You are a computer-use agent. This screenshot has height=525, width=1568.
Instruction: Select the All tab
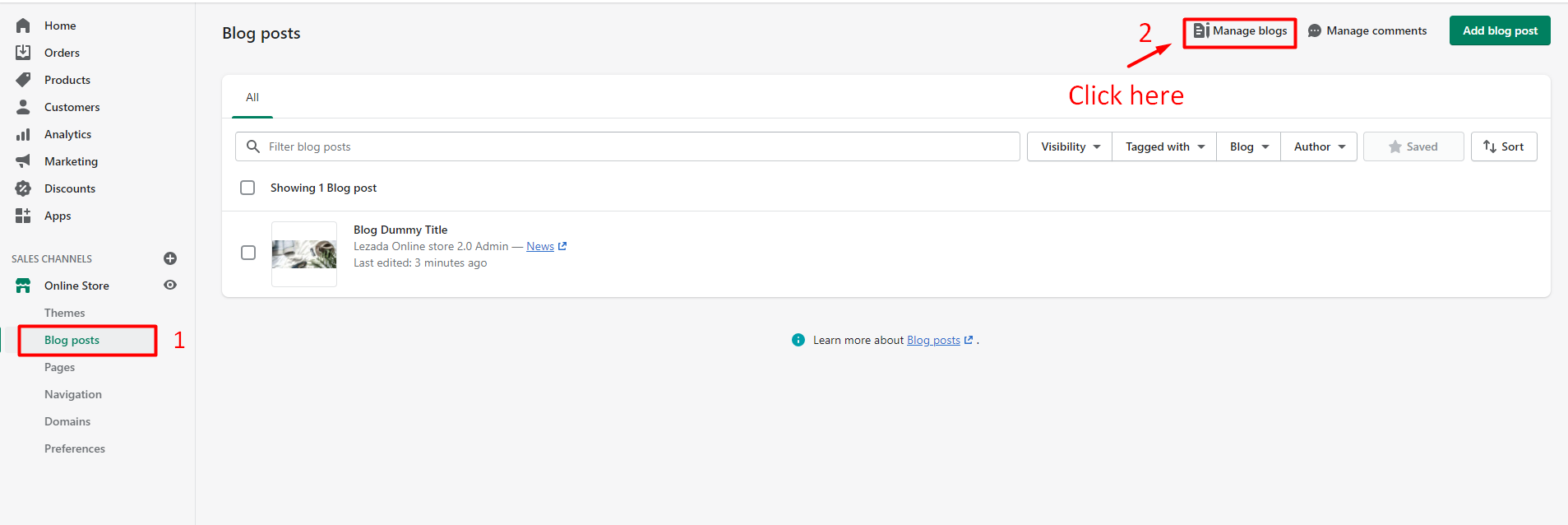coord(252,97)
